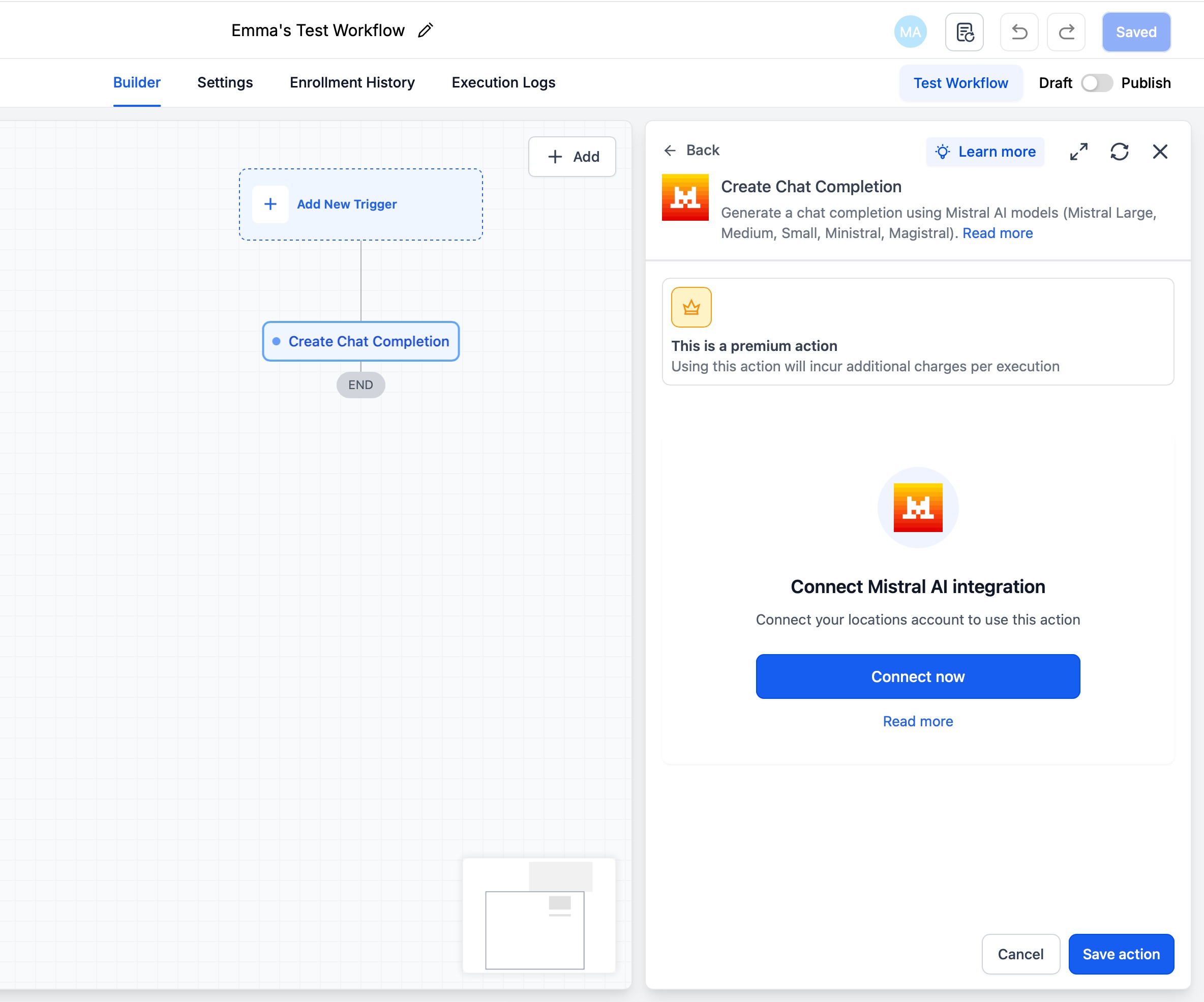Viewport: 1204px width, 1002px height.
Task: Open the MA user avatar
Action: pos(910,32)
